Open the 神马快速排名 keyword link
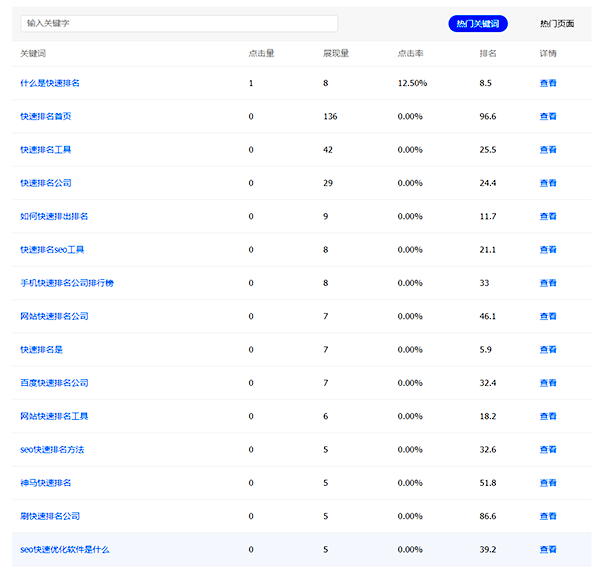 46,483
